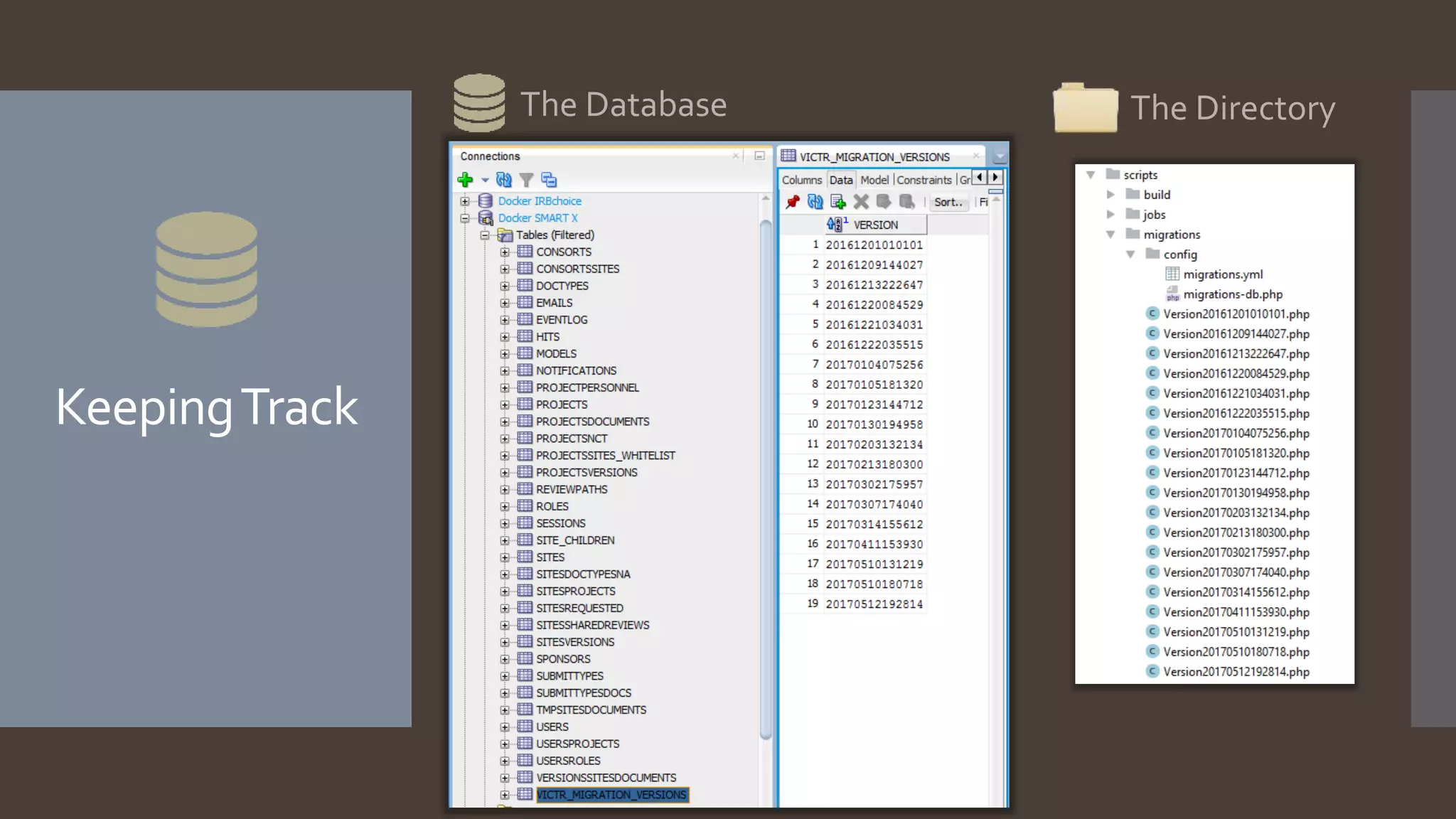Click the migrations-db.php file icon
1456x819 pixels.
coord(1172,294)
